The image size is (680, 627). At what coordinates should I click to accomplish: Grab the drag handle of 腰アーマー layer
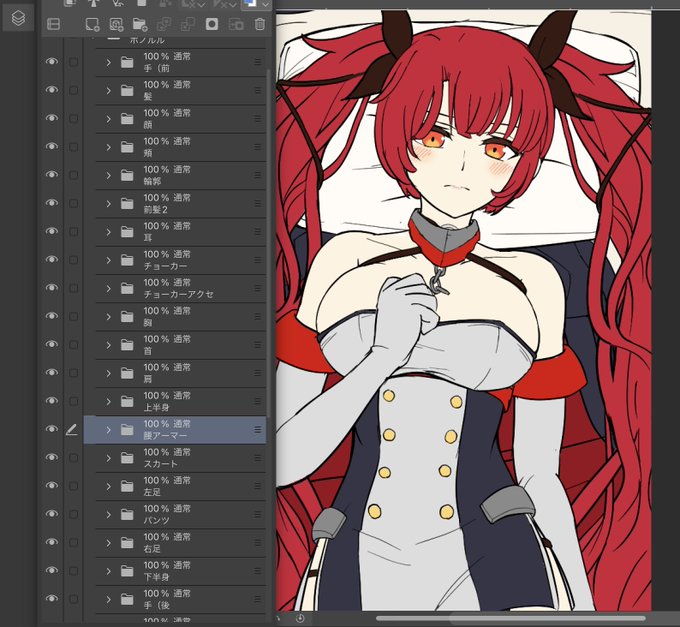pyautogui.click(x=258, y=430)
